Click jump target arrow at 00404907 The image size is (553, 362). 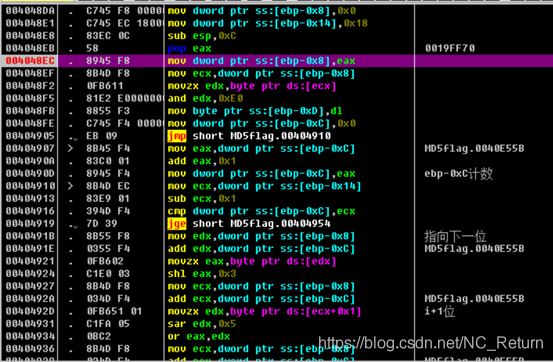coord(71,149)
